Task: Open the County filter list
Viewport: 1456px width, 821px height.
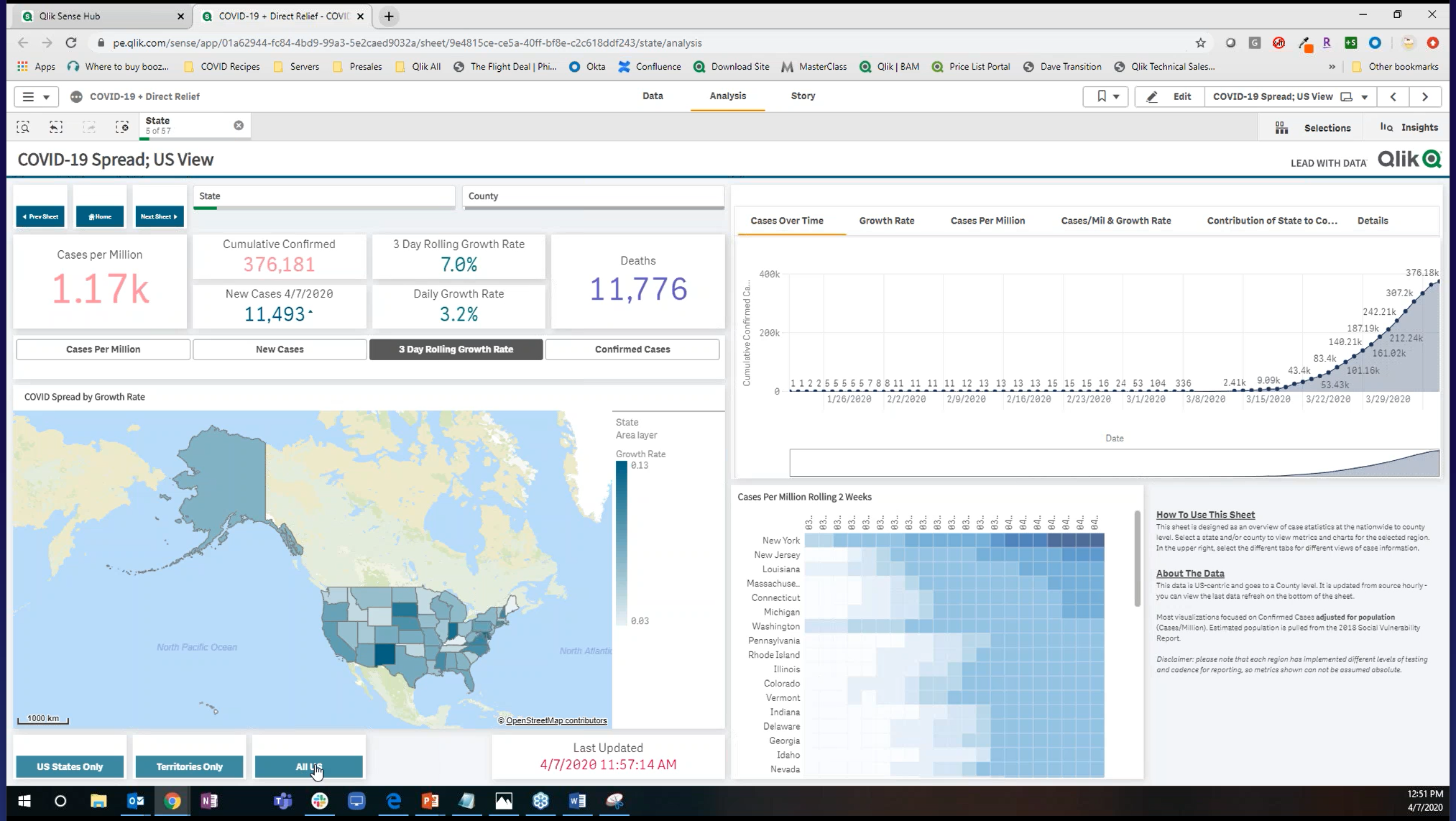Action: pyautogui.click(x=594, y=196)
